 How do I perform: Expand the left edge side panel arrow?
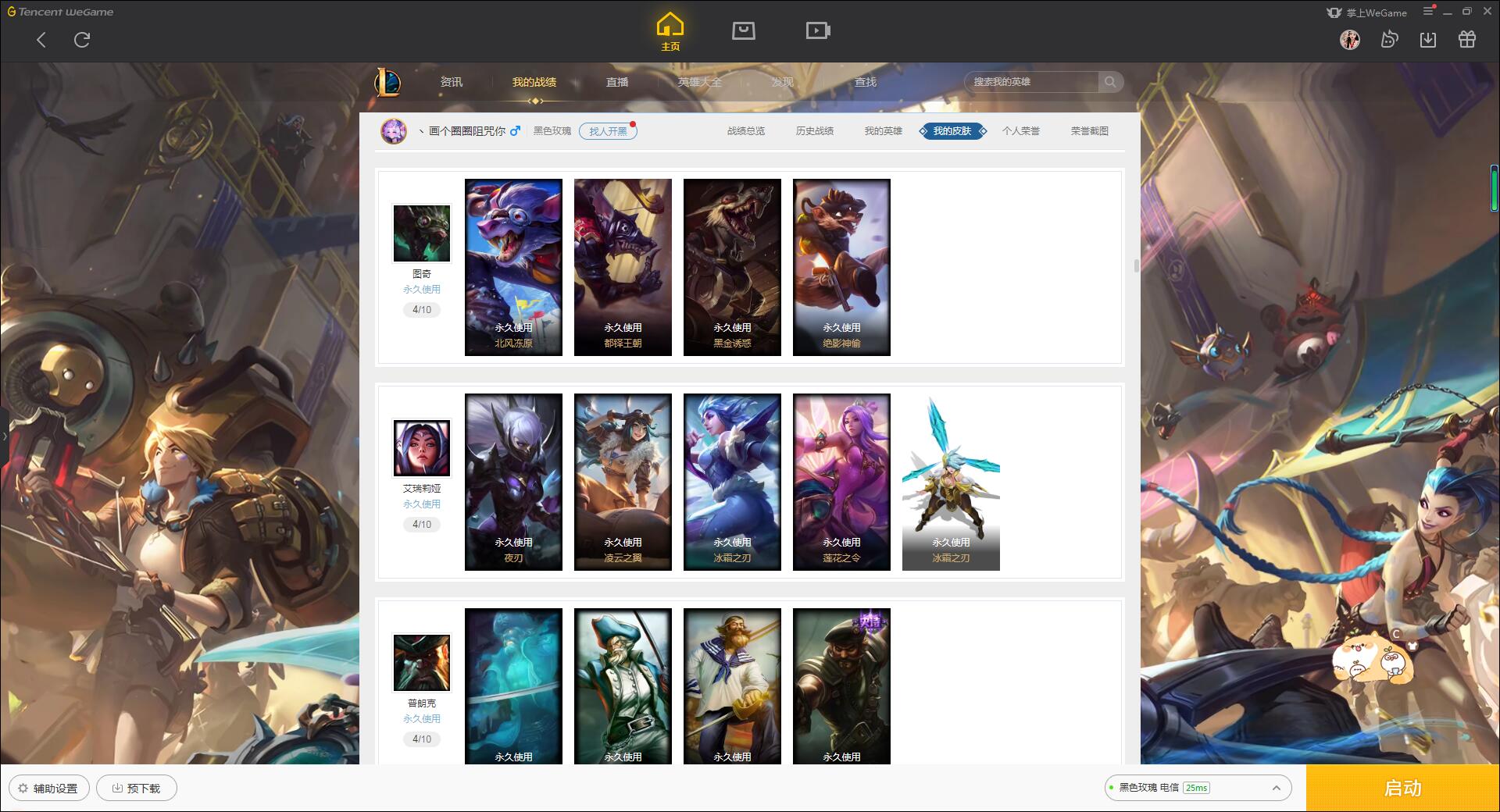[x=4, y=436]
